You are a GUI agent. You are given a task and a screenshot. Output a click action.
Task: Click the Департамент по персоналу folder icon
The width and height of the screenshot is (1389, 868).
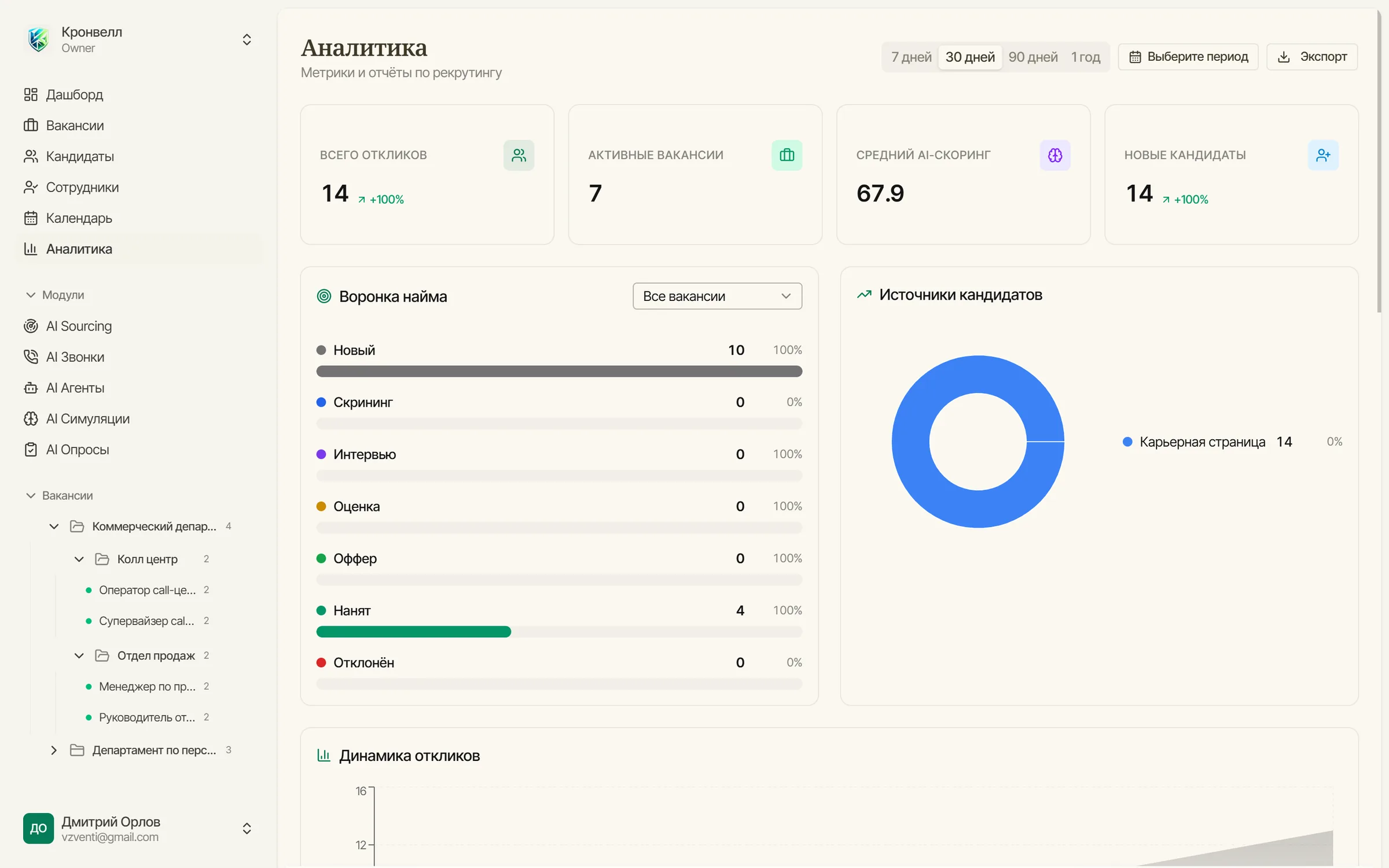pyautogui.click(x=77, y=750)
